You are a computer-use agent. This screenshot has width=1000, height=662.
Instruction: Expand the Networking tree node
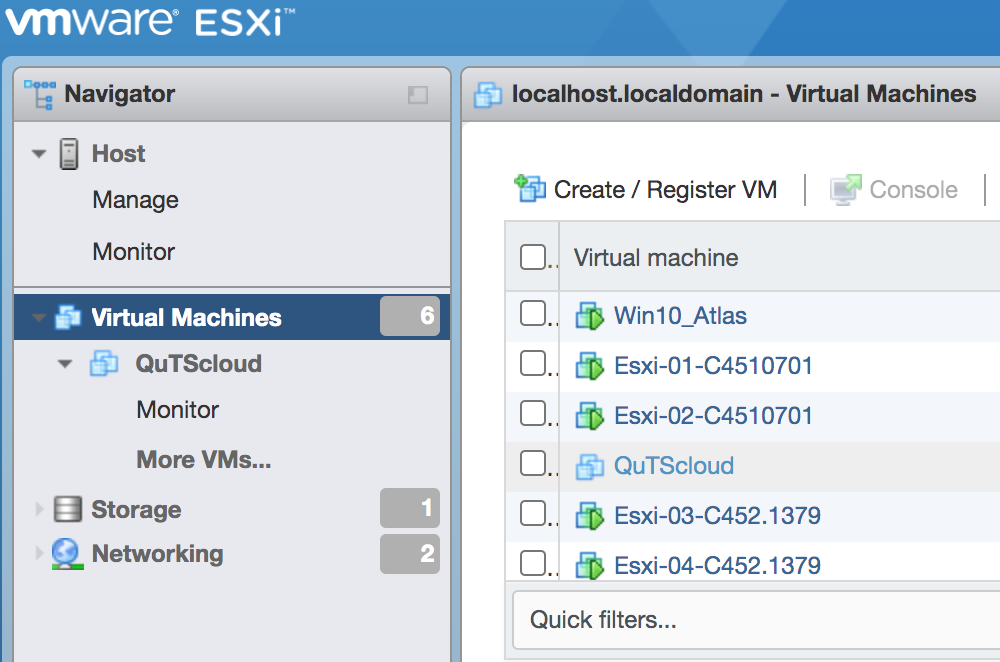pos(39,553)
